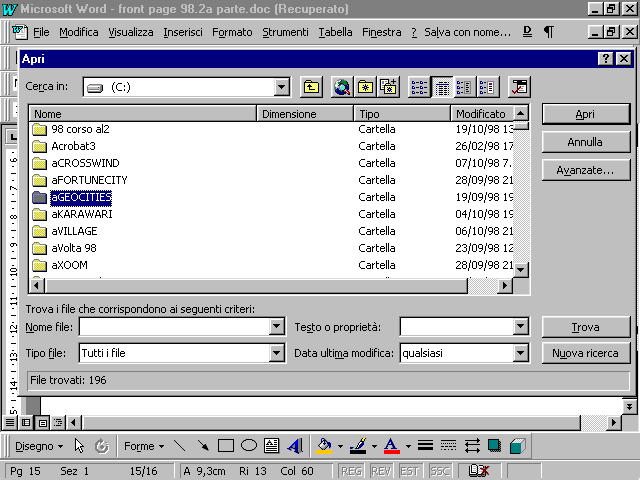The image size is (640, 480).
Task: Select the aKARAWARI folder
Action: (x=82, y=214)
